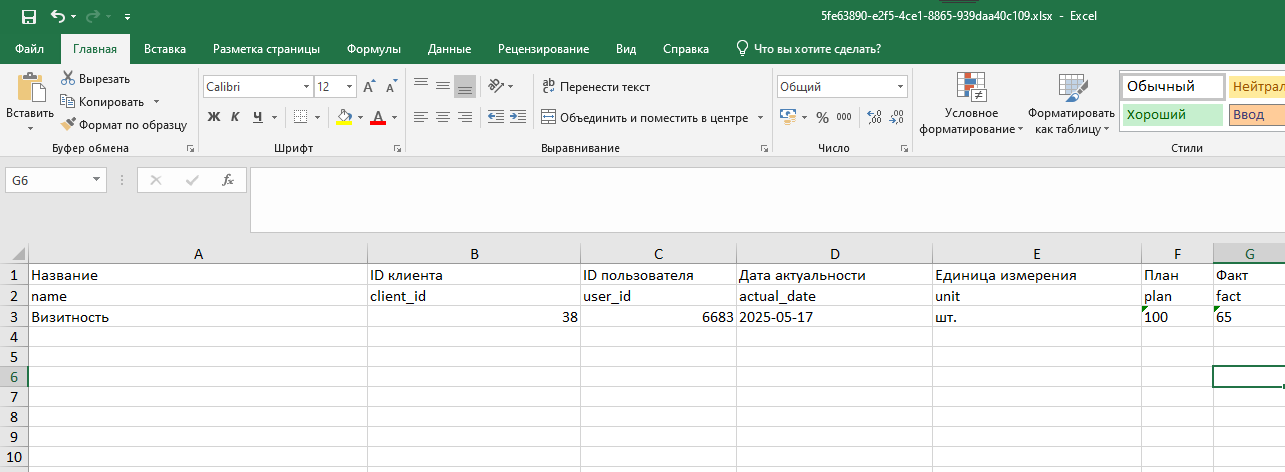Decrease font size with small A
The width and height of the screenshot is (1285, 472).
click(x=390, y=87)
